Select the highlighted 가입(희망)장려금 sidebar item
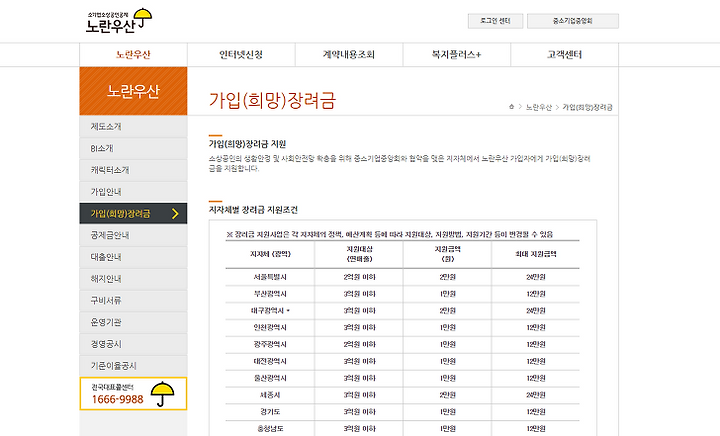Screen dimensions: 720x436 [133, 213]
